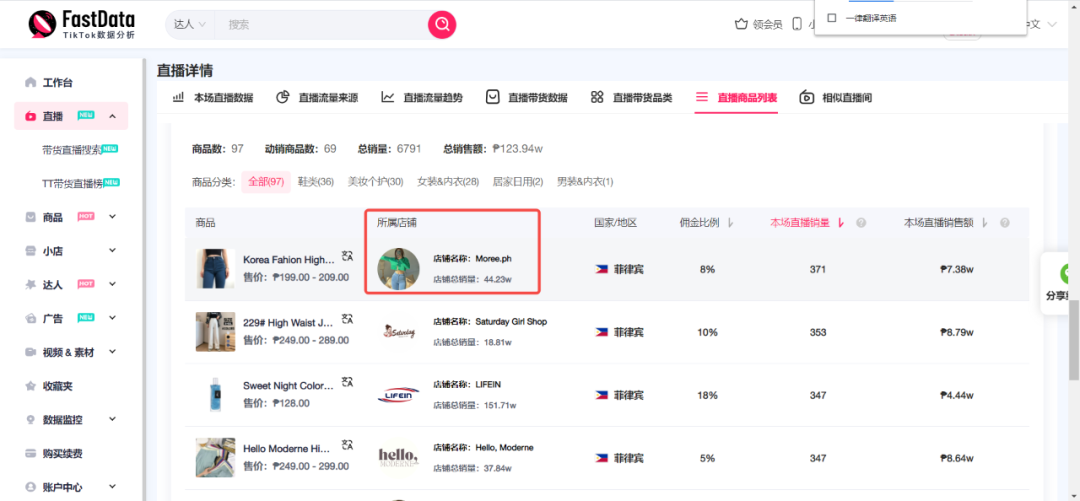This screenshot has height=501, width=1080.
Task: Click the 广告 sidebar icon
Action: pyautogui.click(x=30, y=318)
